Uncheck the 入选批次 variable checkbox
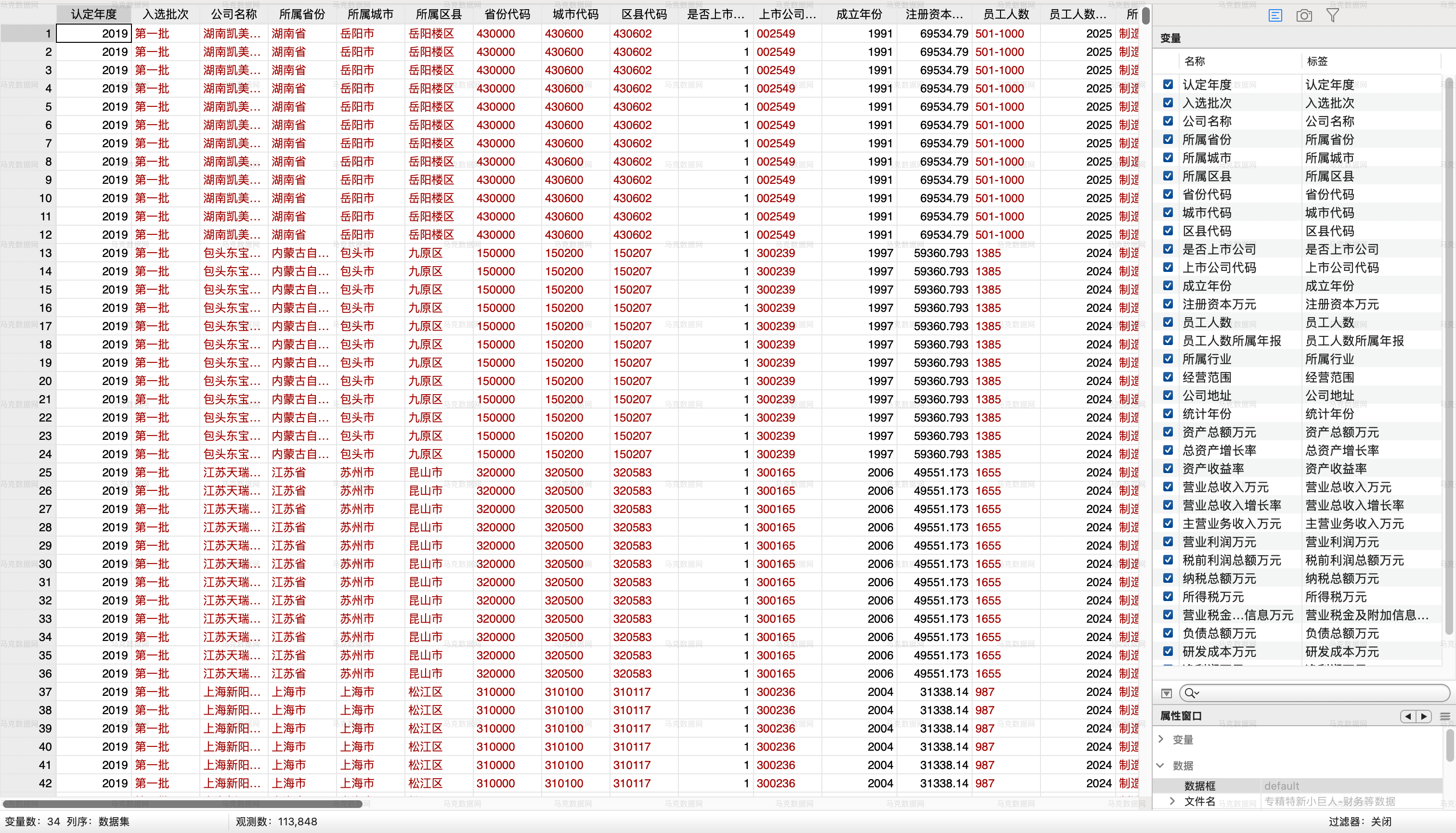 pyautogui.click(x=1168, y=103)
